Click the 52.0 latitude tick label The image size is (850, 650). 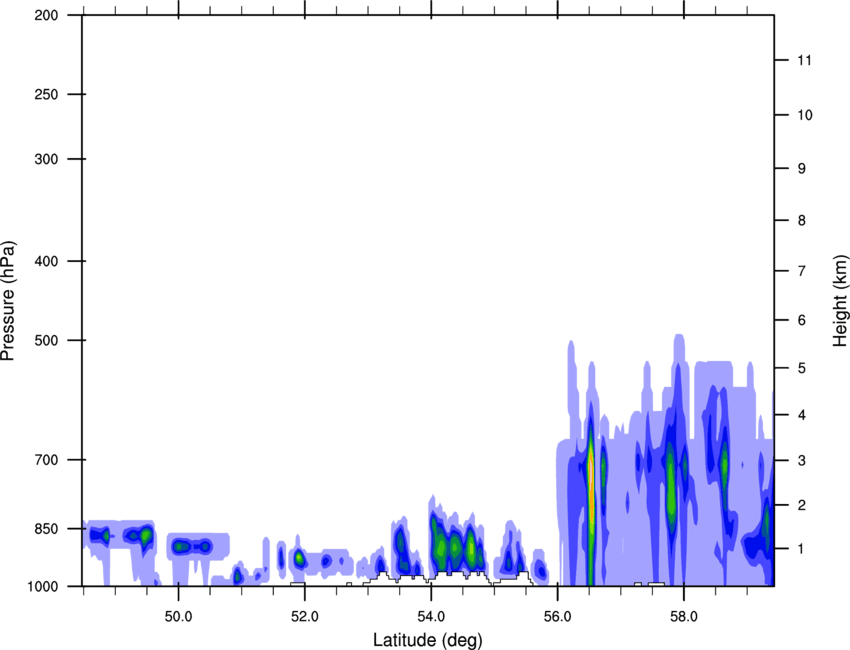click(x=305, y=616)
